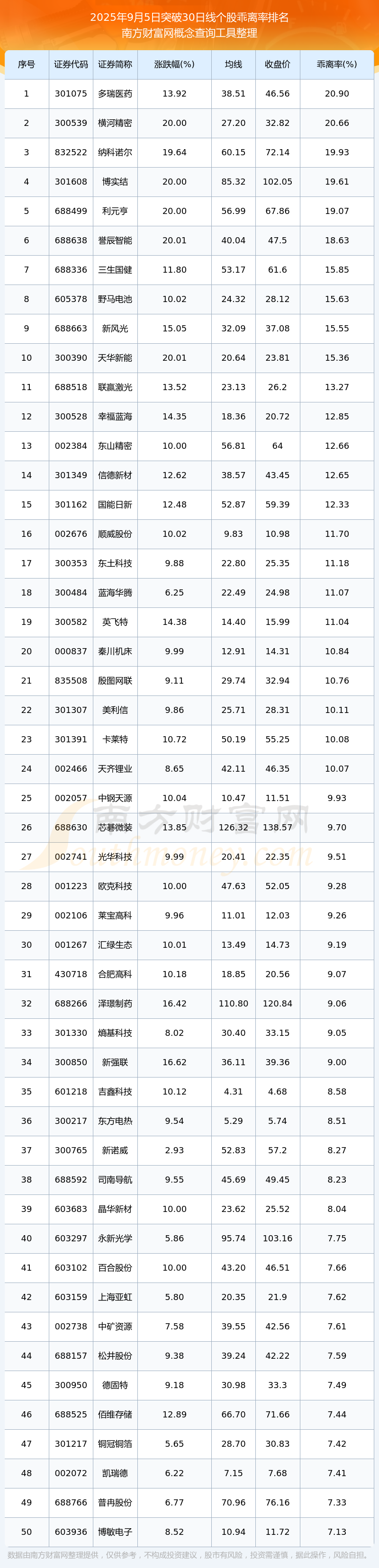The width and height of the screenshot is (379, 1568).
Task: Click stock name 莱宝高科
Action: pos(115,916)
